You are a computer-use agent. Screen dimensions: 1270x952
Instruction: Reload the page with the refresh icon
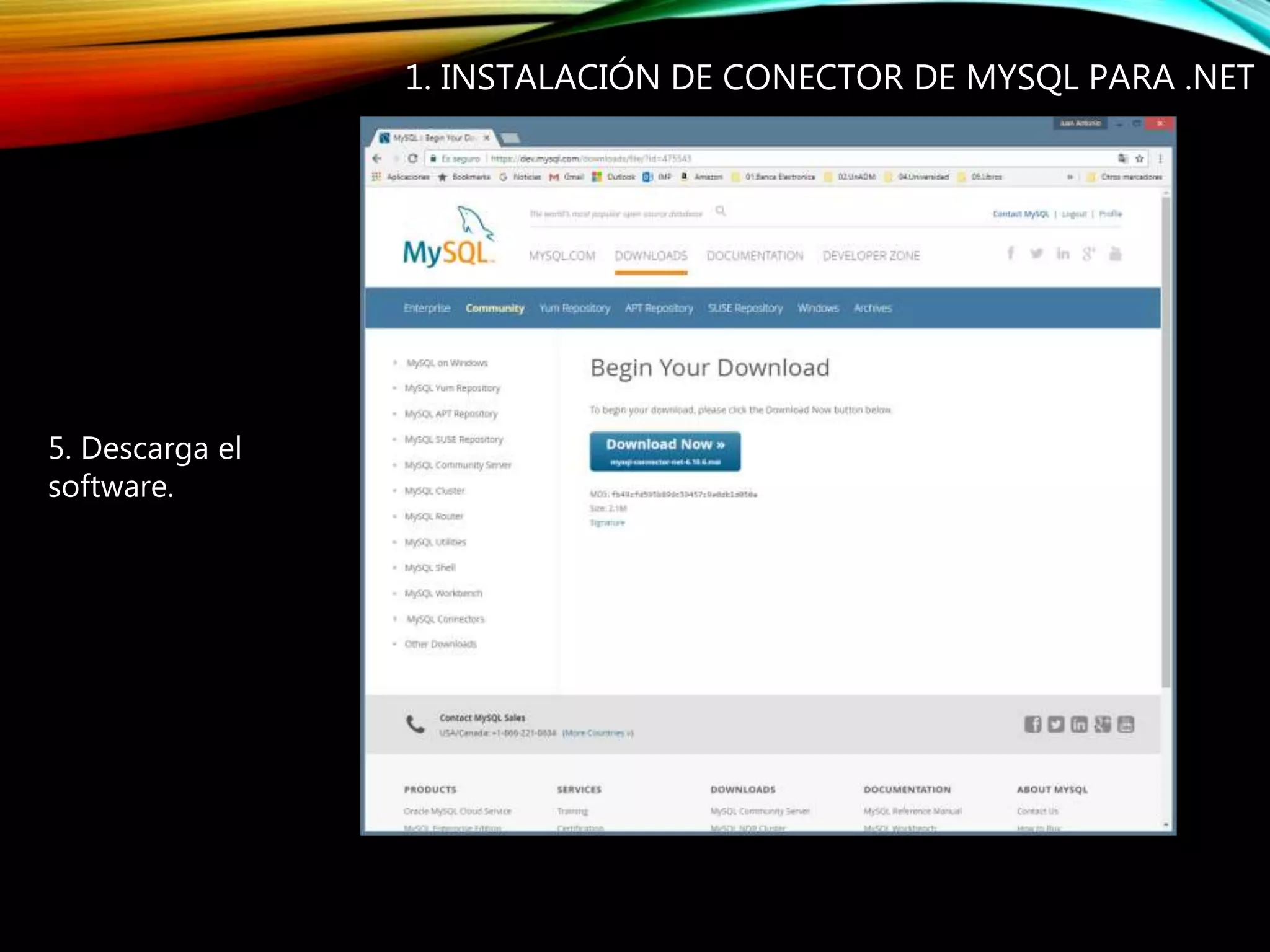[412, 159]
